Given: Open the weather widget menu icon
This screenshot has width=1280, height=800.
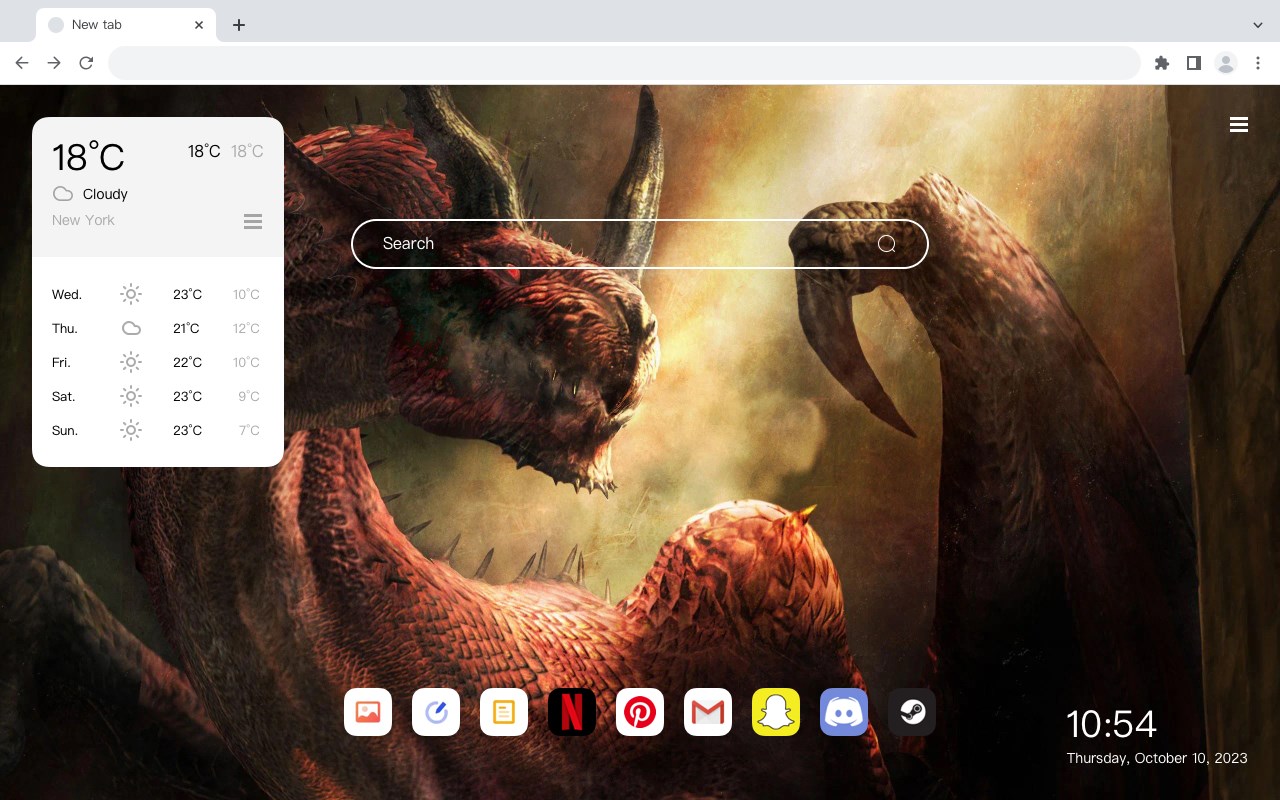Looking at the screenshot, I should coord(253,221).
